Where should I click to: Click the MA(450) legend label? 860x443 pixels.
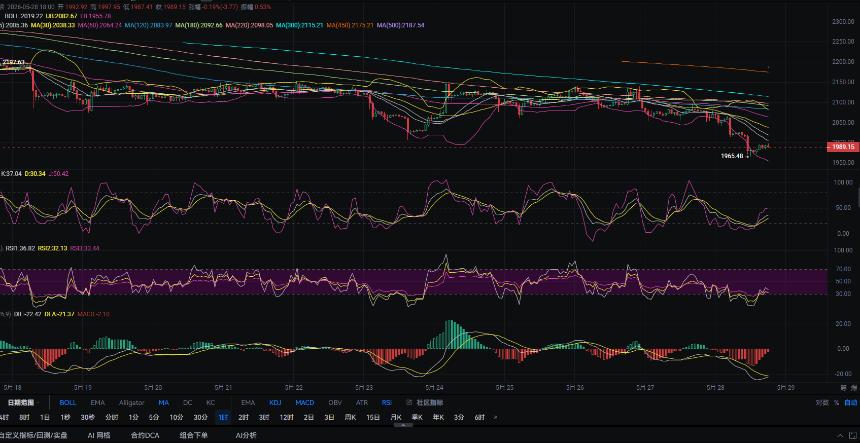click(350, 25)
